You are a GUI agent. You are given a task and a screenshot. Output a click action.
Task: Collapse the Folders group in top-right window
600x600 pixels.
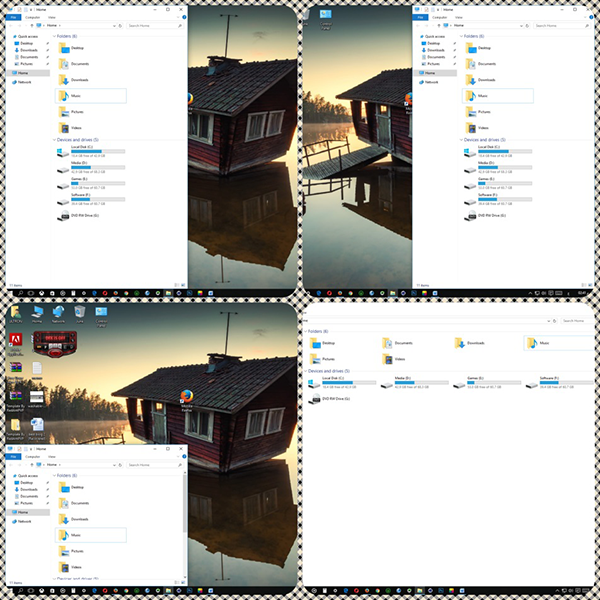461,36
